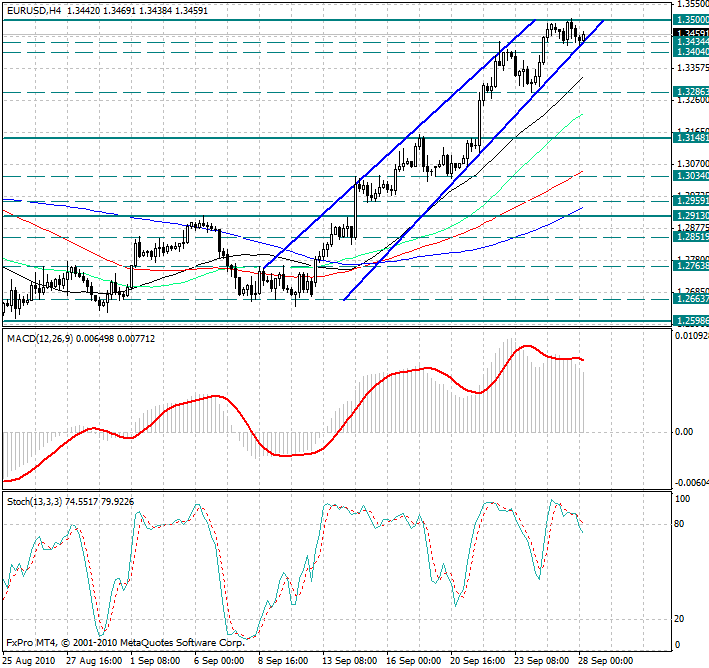The width and height of the screenshot is (709, 668).
Task: Click the MACD 0.00 zero axis value
Action: click(x=684, y=432)
